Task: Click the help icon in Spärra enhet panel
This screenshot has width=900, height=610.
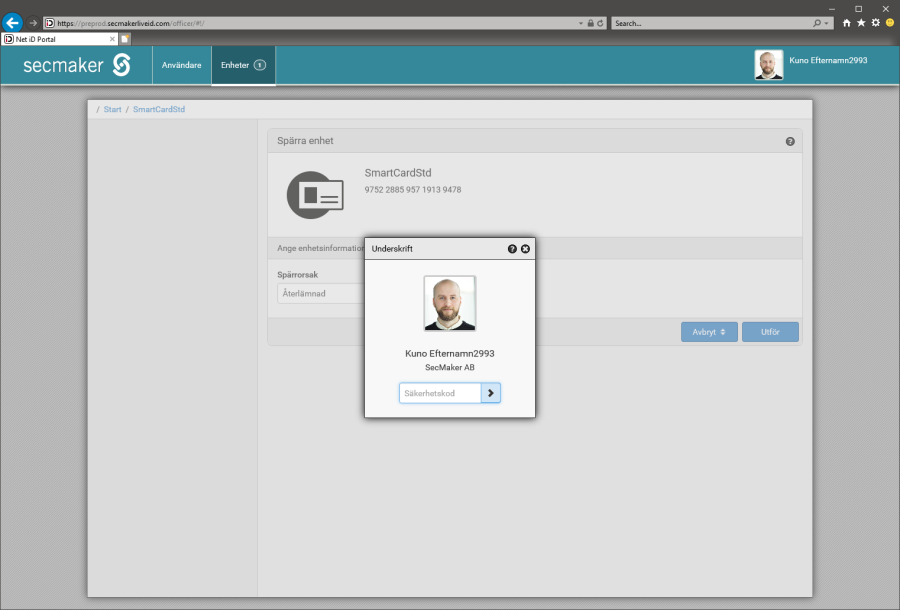Action: 790,142
